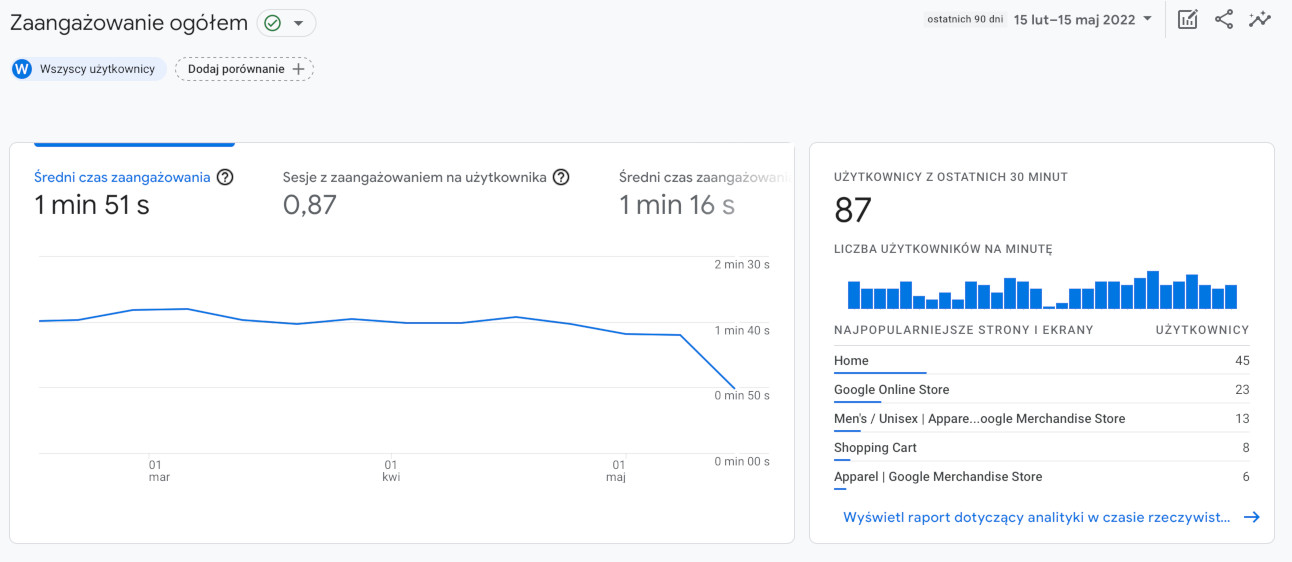The width and height of the screenshot is (1292, 562).
Task: Click the Home page row
Action: pyautogui.click(x=1042, y=361)
